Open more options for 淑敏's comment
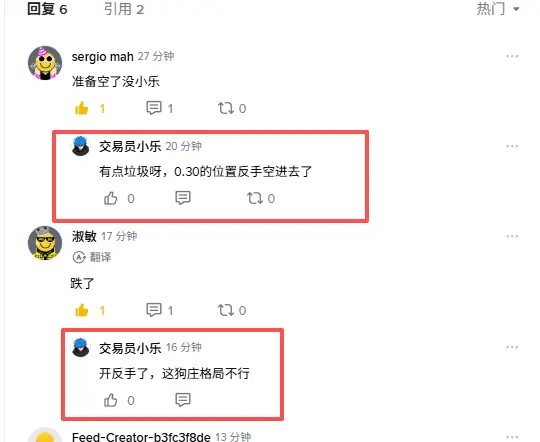Viewport: 540px width, 442px height. coord(512,236)
